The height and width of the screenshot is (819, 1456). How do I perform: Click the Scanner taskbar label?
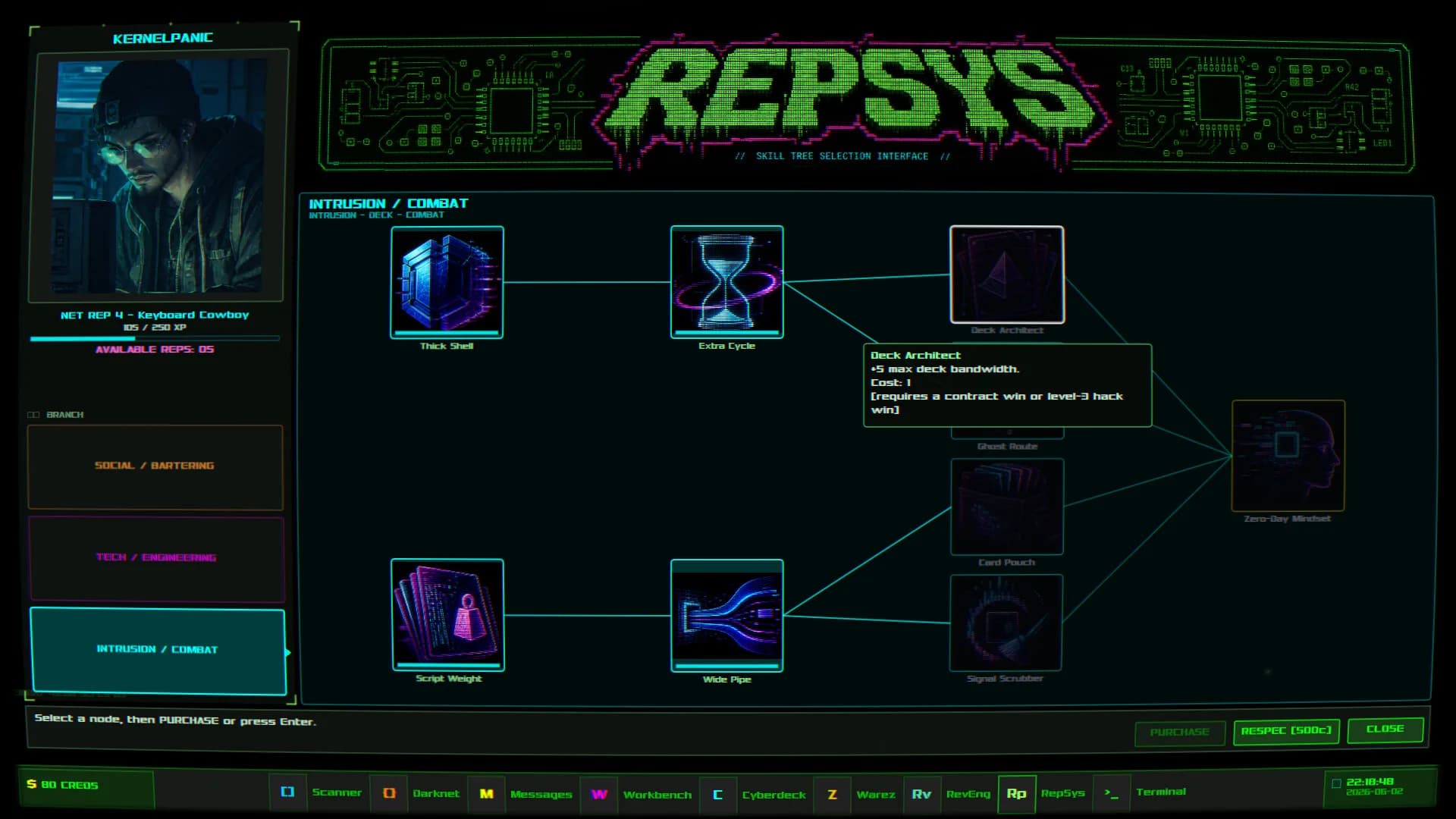(x=337, y=792)
